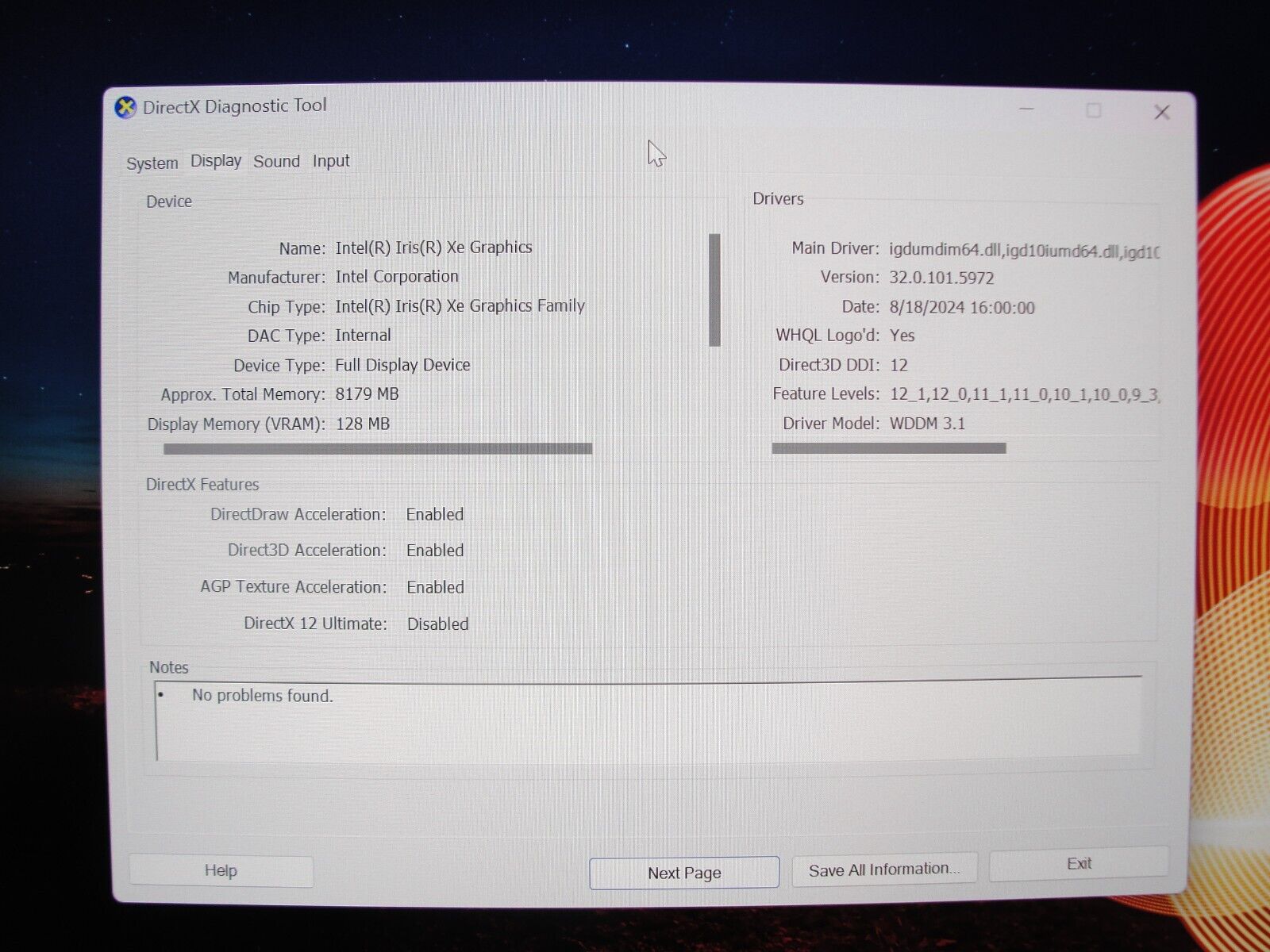Switch to the System tab

click(x=152, y=163)
